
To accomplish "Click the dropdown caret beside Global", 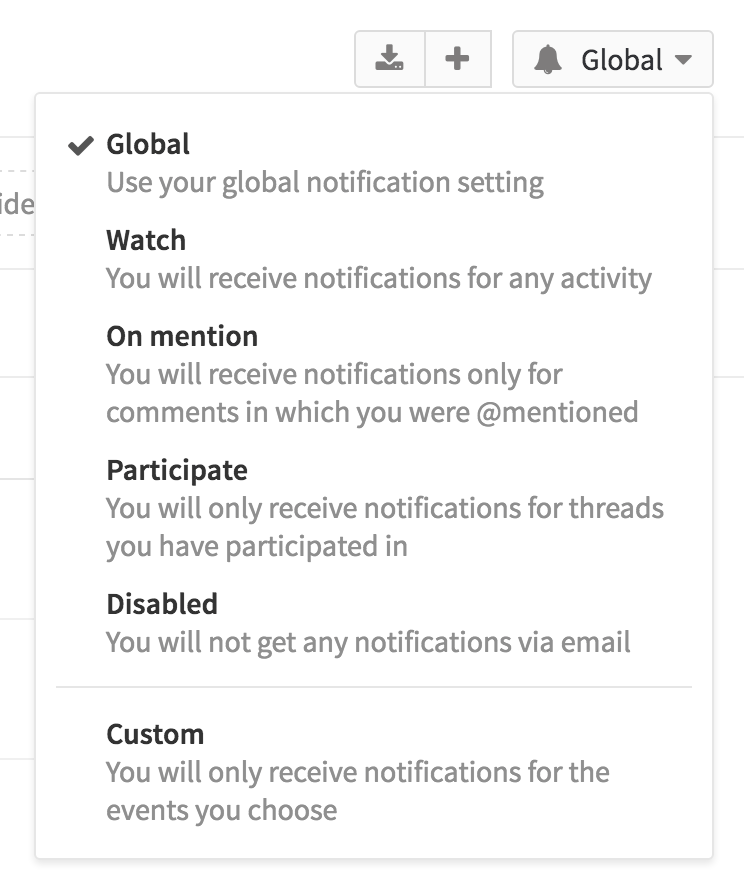I will [688, 60].
